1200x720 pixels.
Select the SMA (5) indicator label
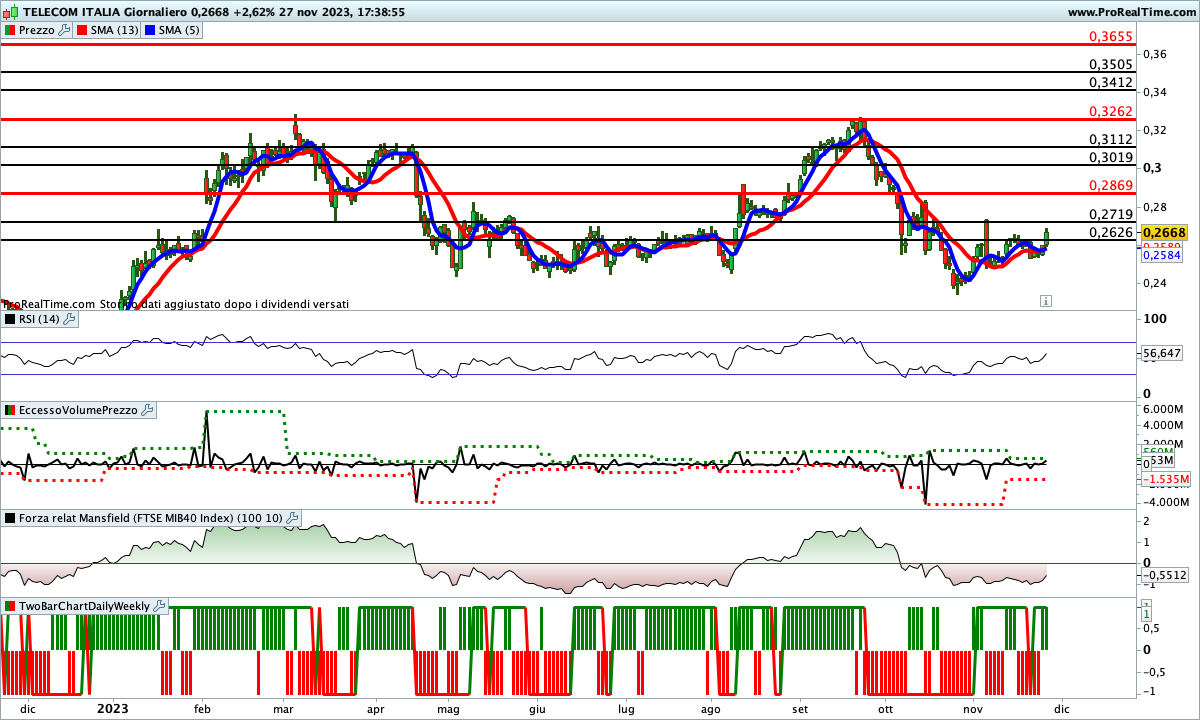tap(180, 30)
